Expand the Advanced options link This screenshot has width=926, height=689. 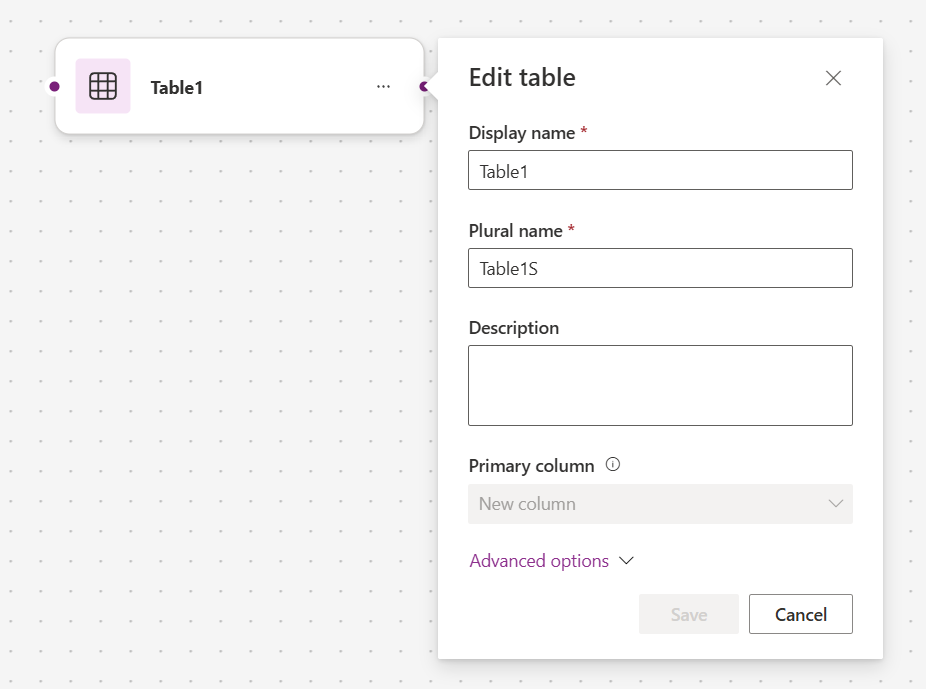[539, 561]
